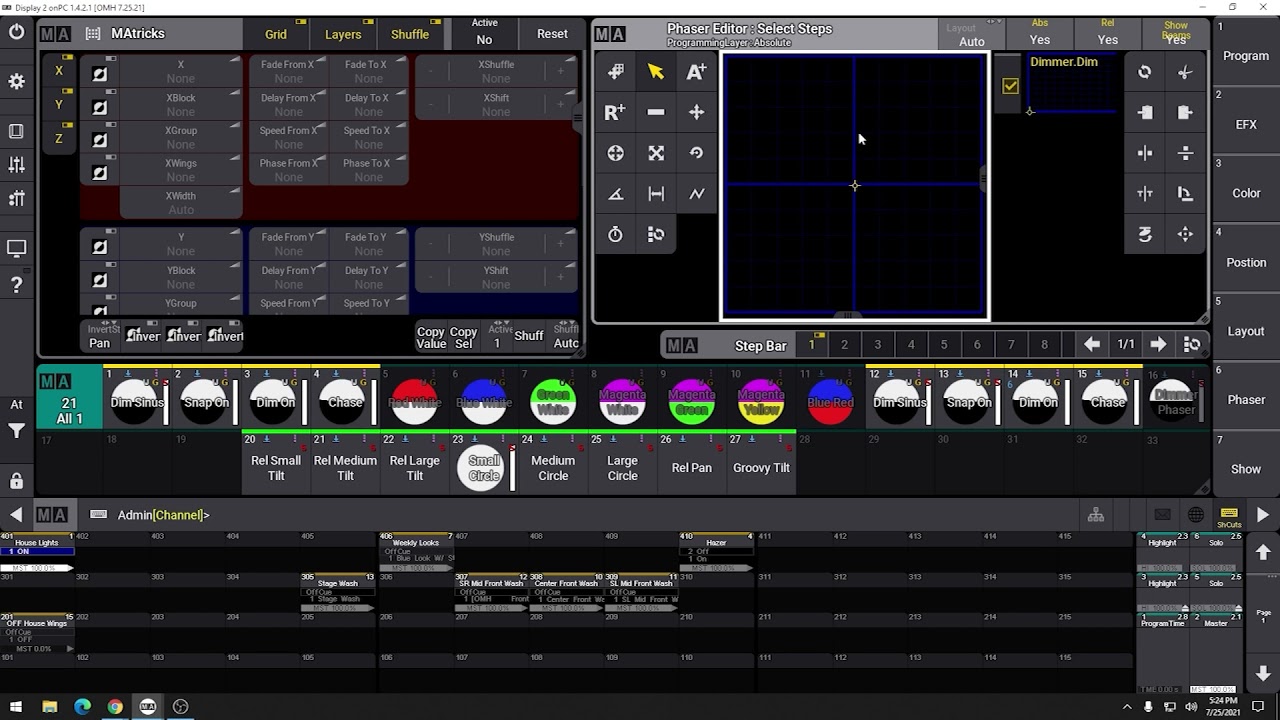Open the Color view in right sidebar

(x=1246, y=193)
